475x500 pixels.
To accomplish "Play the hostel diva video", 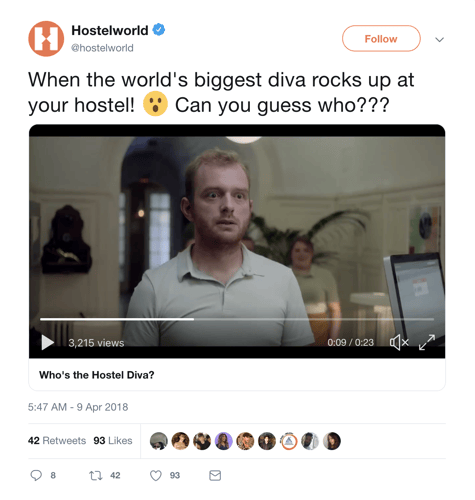I will coord(48,342).
